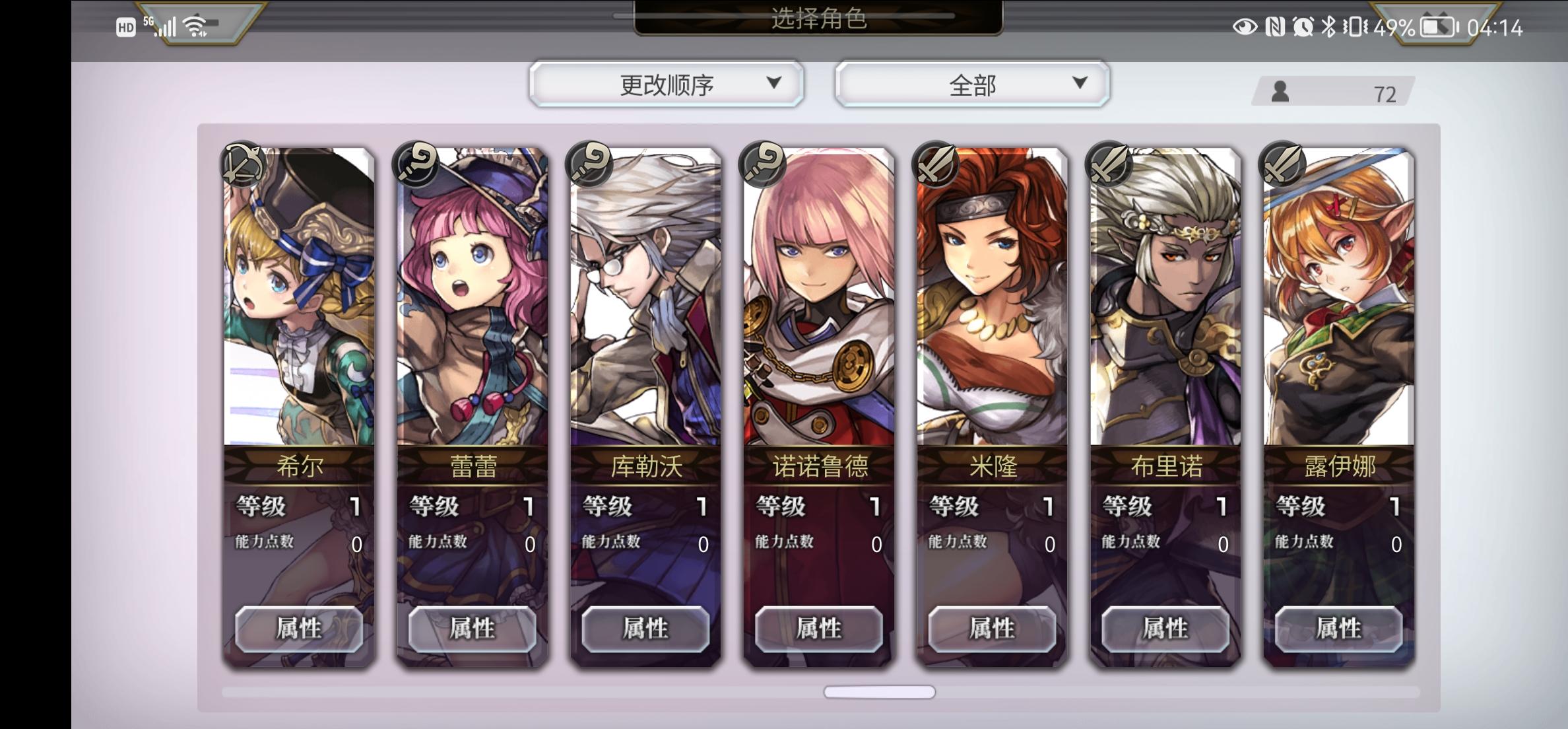Click the 选择角色 title banner
Viewport: 1568px width, 729px height.
818,18
